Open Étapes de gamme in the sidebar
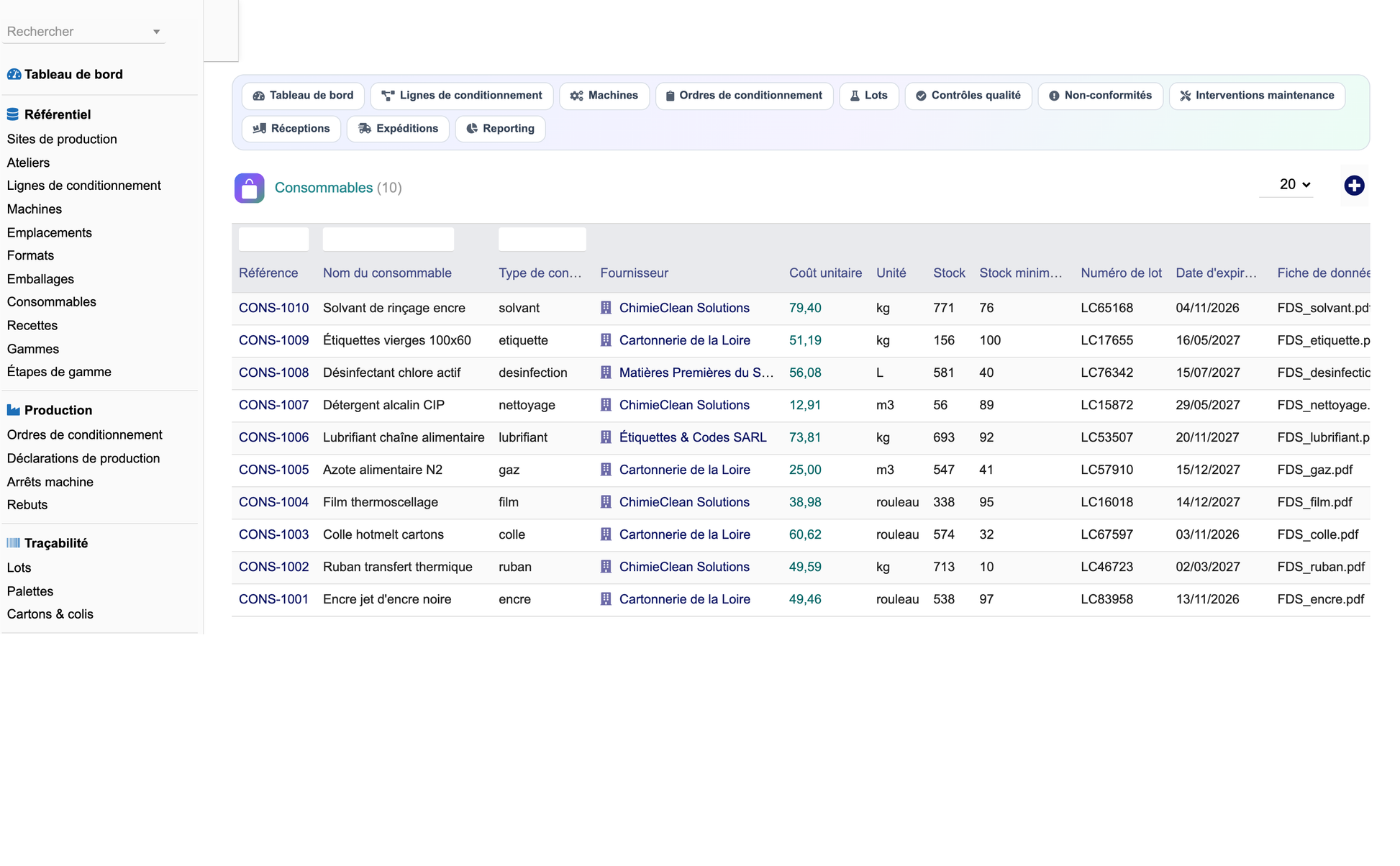1400x866 pixels. coord(59,372)
